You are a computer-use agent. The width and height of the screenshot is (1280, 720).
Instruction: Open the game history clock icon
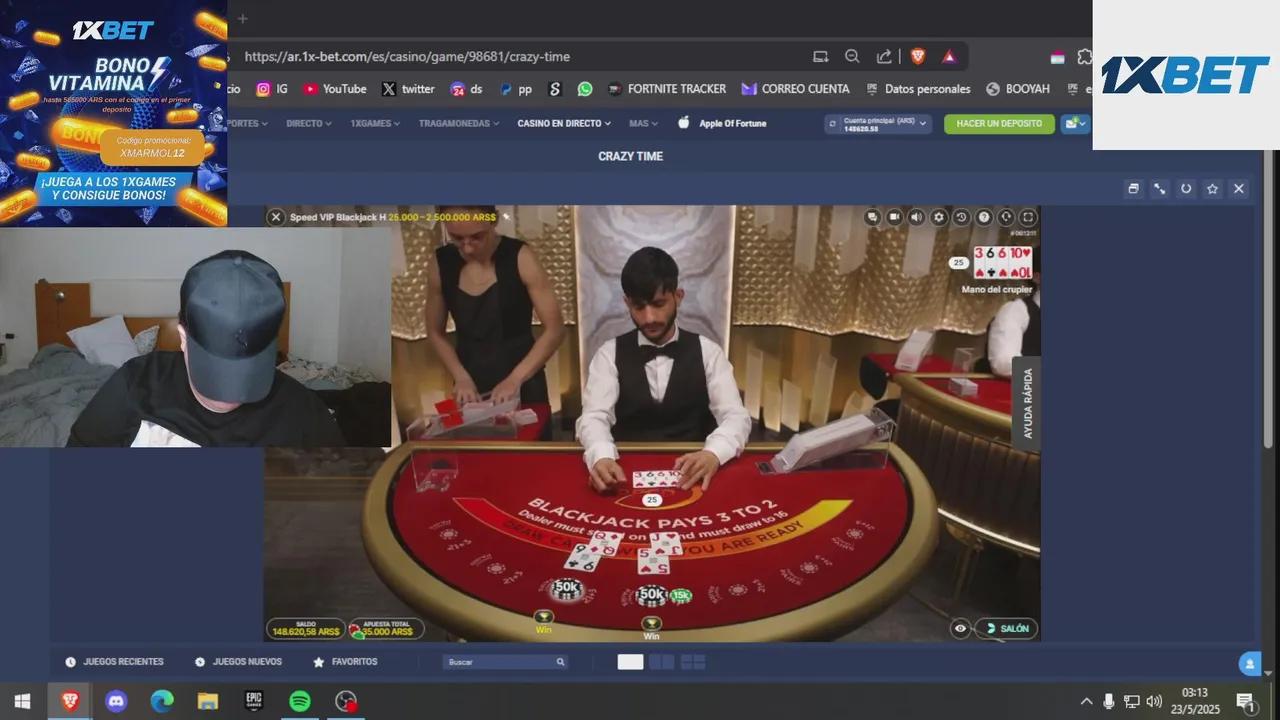(961, 217)
